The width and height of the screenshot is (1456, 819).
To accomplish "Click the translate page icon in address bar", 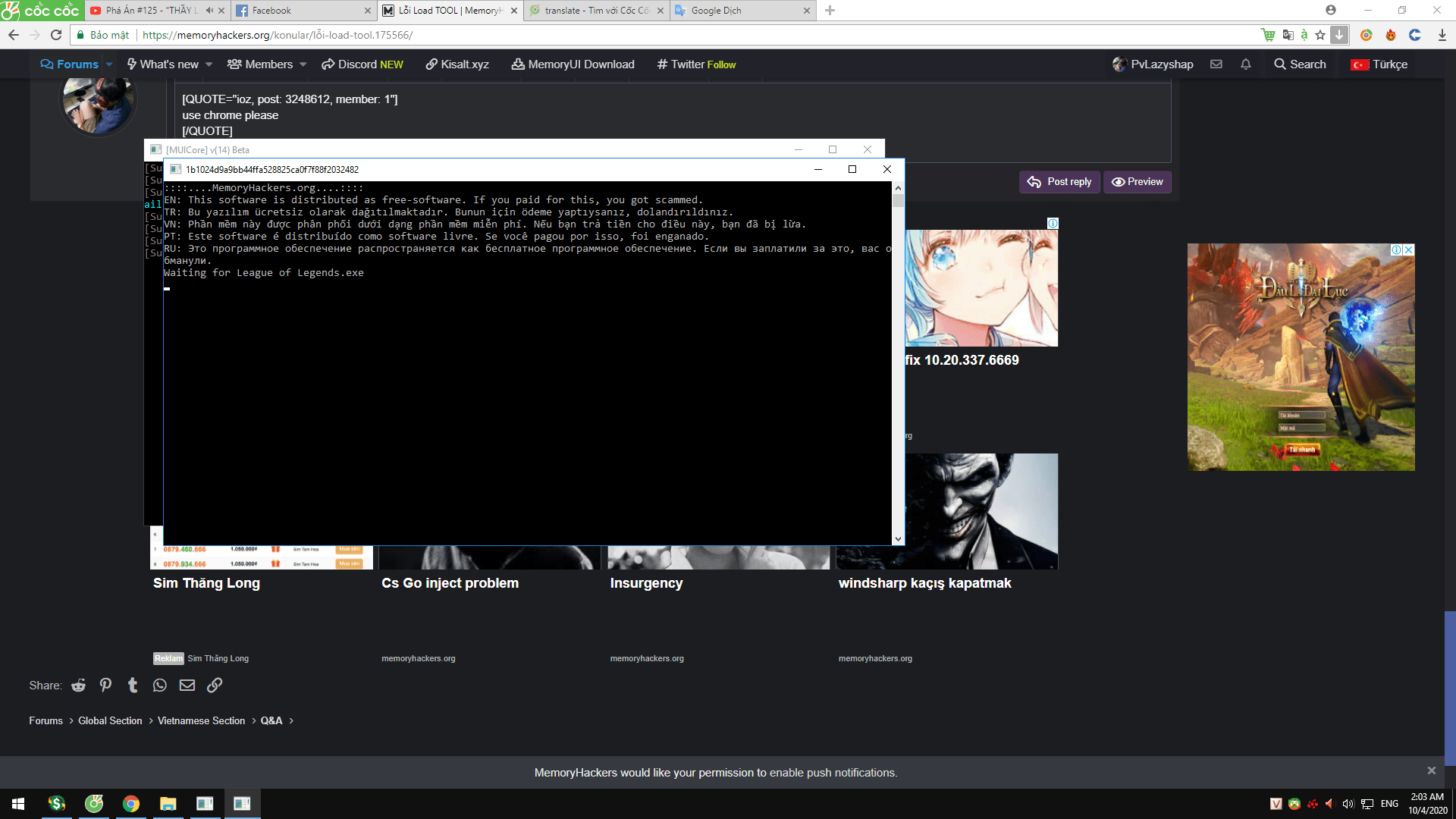I will 1288,35.
